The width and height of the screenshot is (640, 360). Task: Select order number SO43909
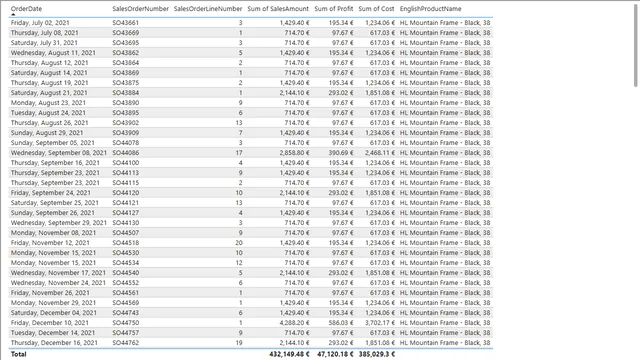[x=126, y=133]
